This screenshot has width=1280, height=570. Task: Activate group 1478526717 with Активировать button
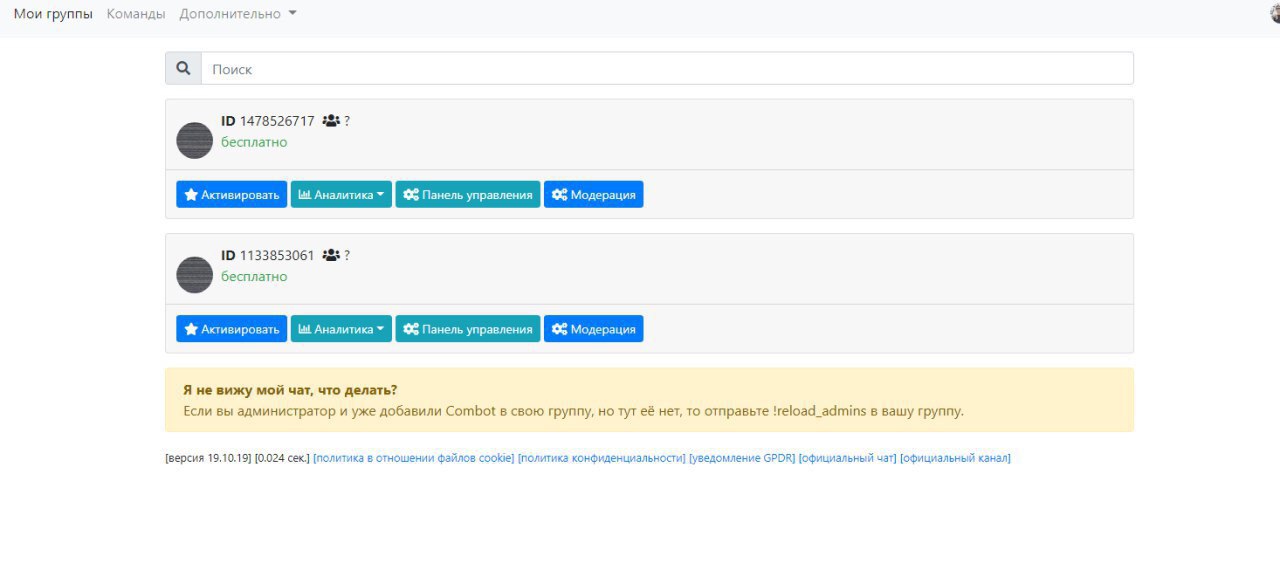coord(232,195)
